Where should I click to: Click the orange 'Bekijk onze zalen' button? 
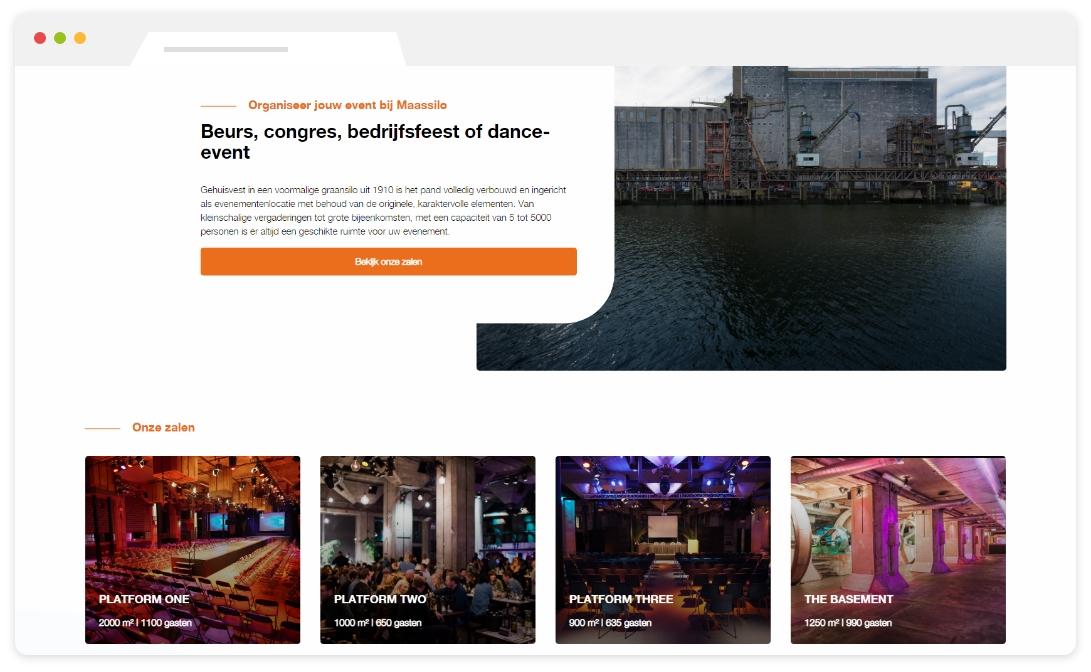point(388,262)
